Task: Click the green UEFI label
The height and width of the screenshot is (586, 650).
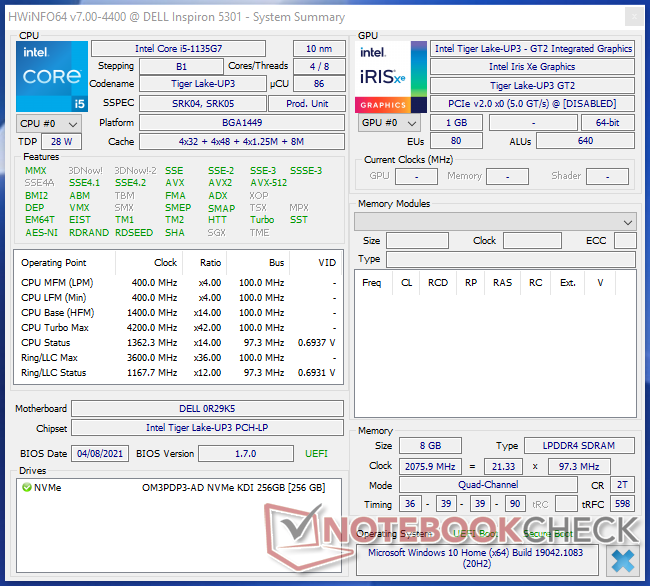Action: [316, 453]
